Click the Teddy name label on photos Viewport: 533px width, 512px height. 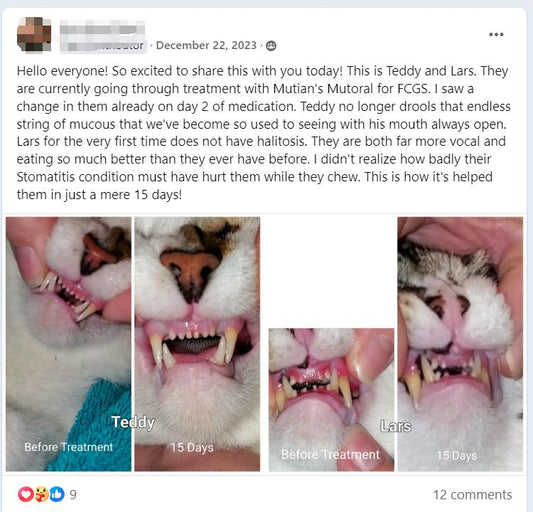point(133,422)
